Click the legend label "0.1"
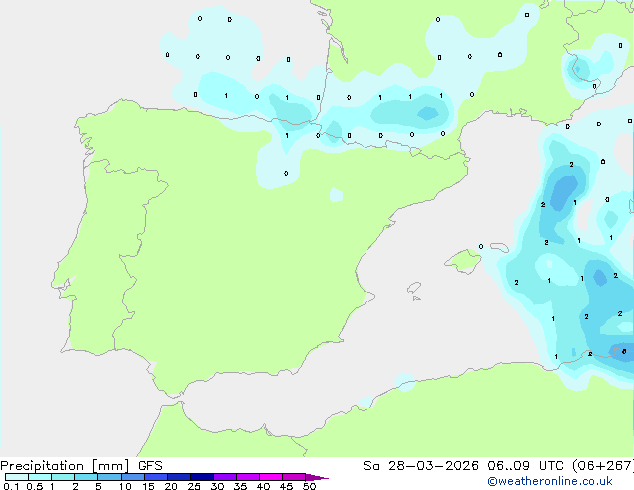 11,486
